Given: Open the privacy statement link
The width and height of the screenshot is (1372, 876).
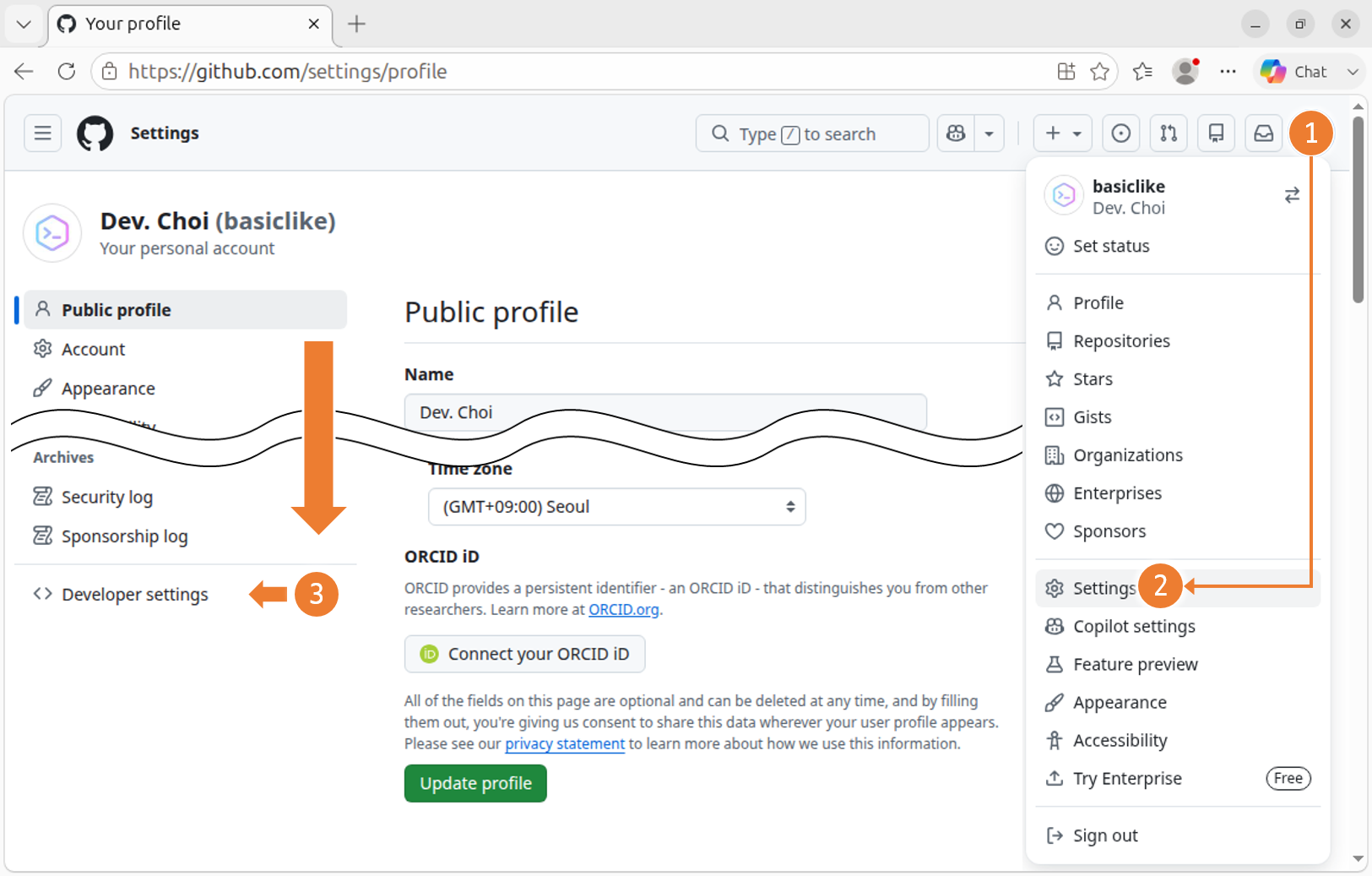Looking at the screenshot, I should click(x=565, y=743).
